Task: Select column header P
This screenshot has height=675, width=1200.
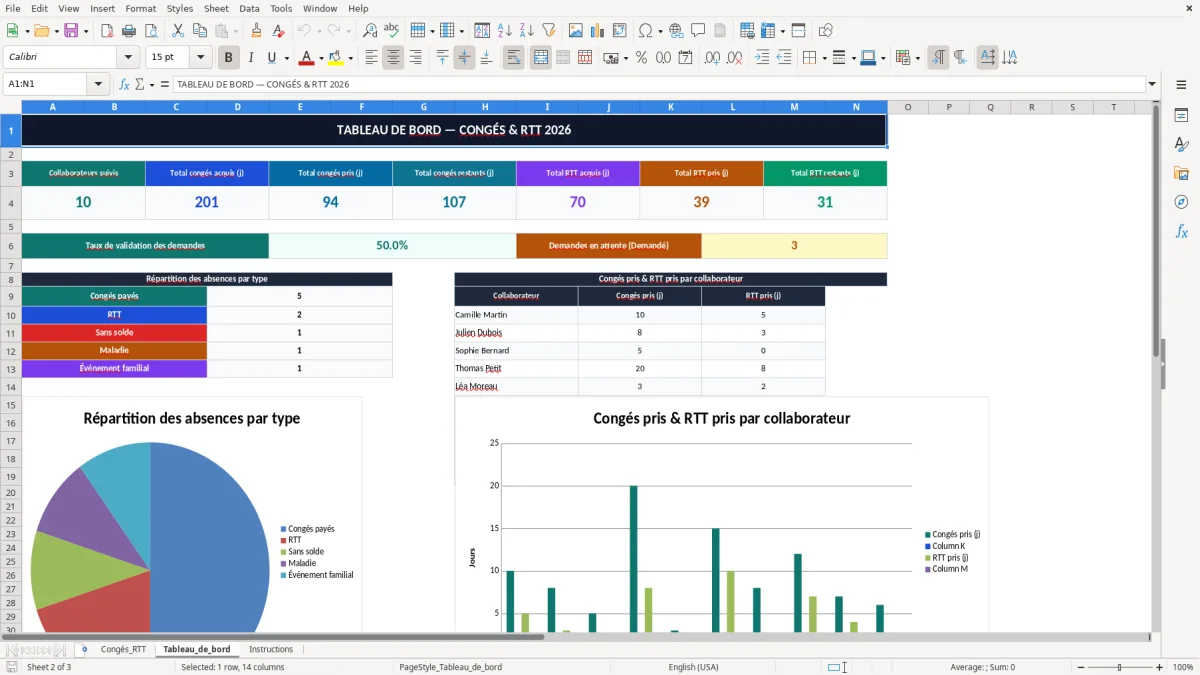Action: tap(948, 107)
